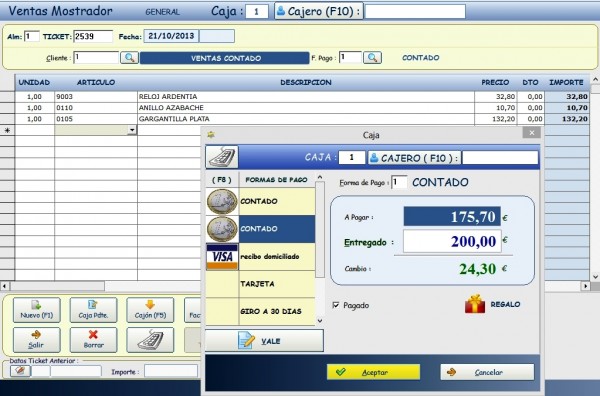The height and width of the screenshot is (396, 600).
Task: Click the cash register icon in the Caja dialog
Action: tap(222, 157)
